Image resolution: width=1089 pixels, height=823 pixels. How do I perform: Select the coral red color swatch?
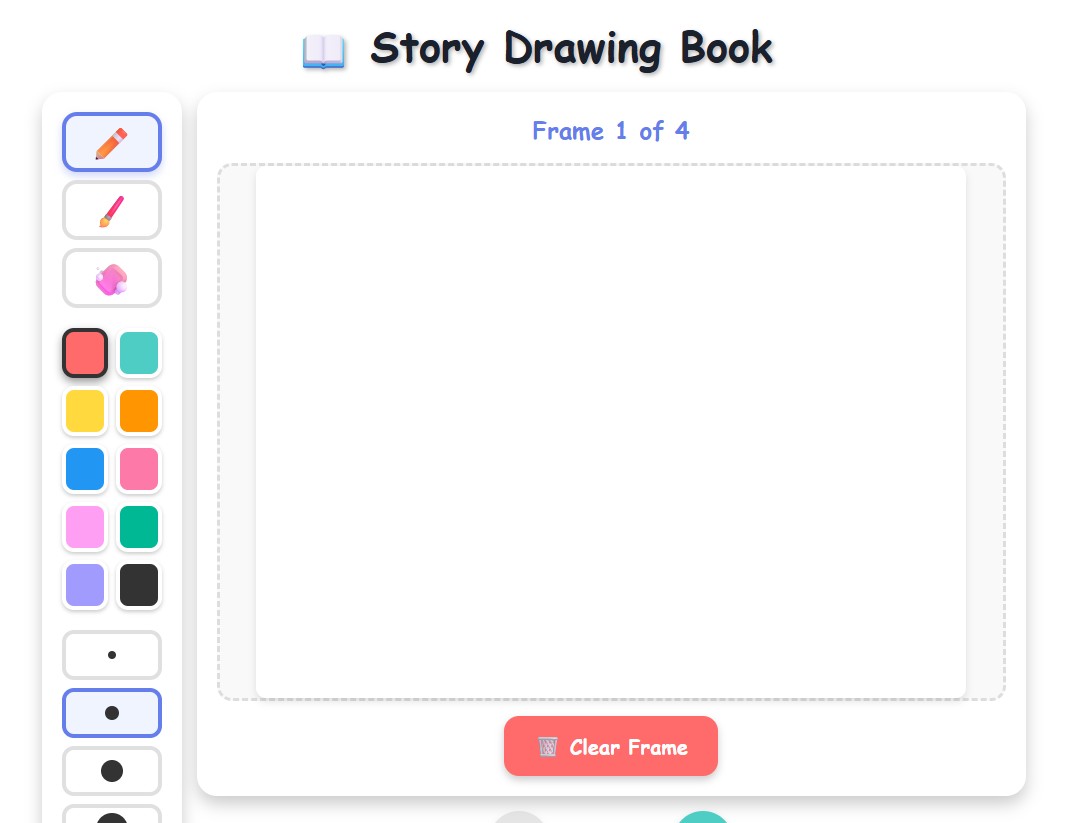tap(85, 353)
